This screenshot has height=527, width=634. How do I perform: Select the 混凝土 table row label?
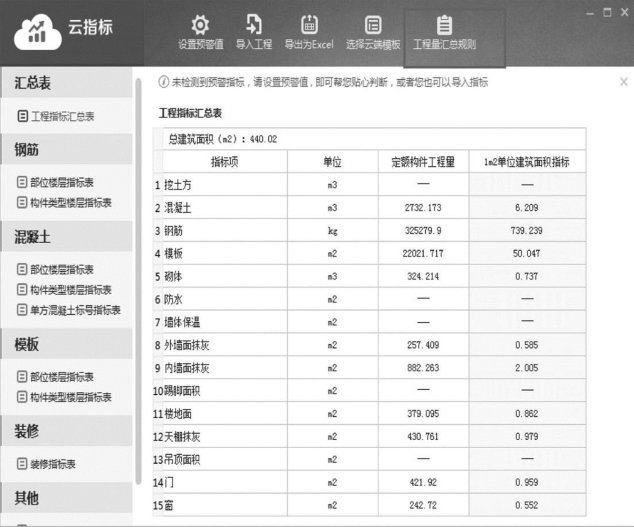click(178, 208)
